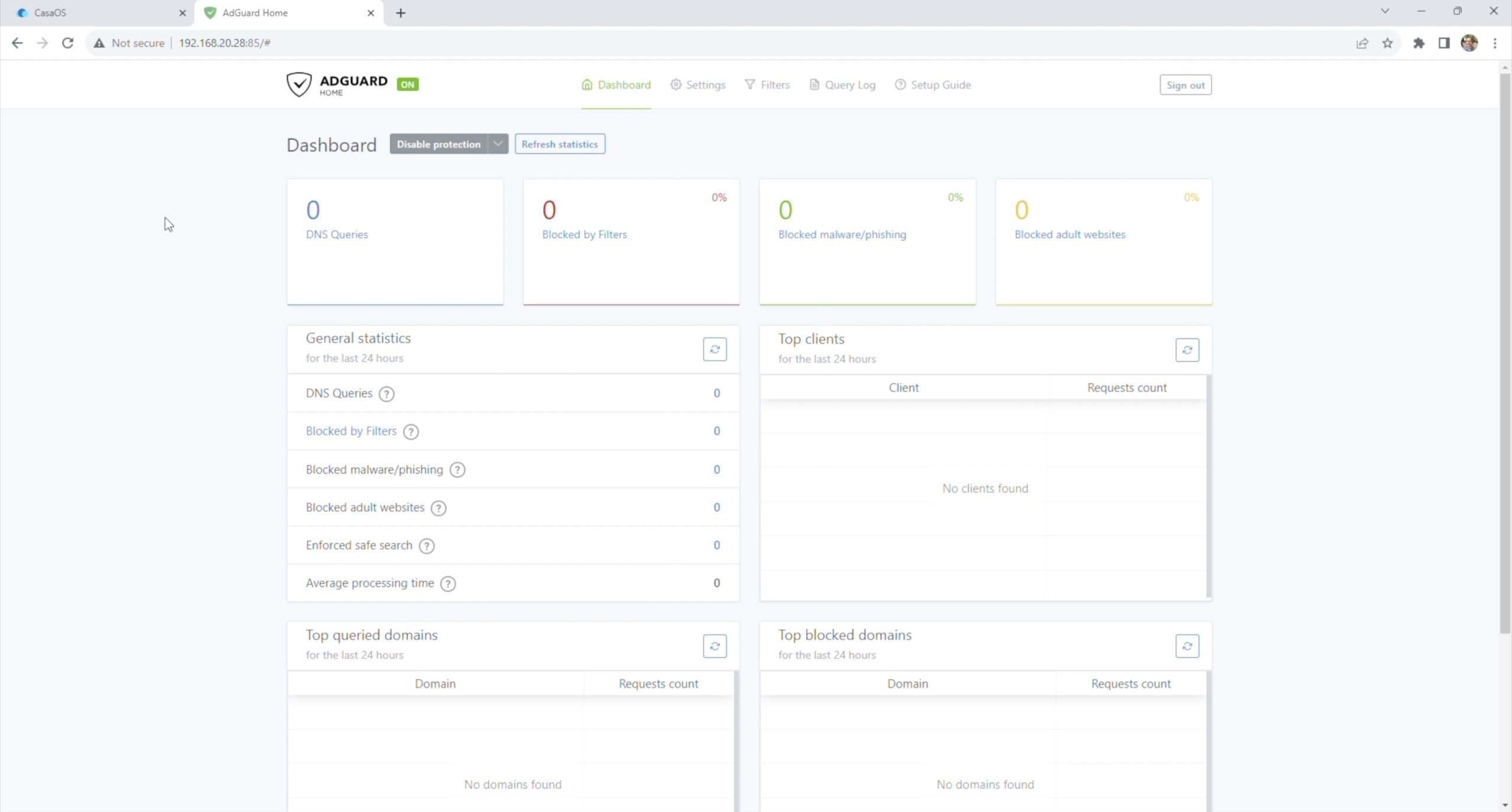Expand the Disable protection dropdown arrow

498,144
